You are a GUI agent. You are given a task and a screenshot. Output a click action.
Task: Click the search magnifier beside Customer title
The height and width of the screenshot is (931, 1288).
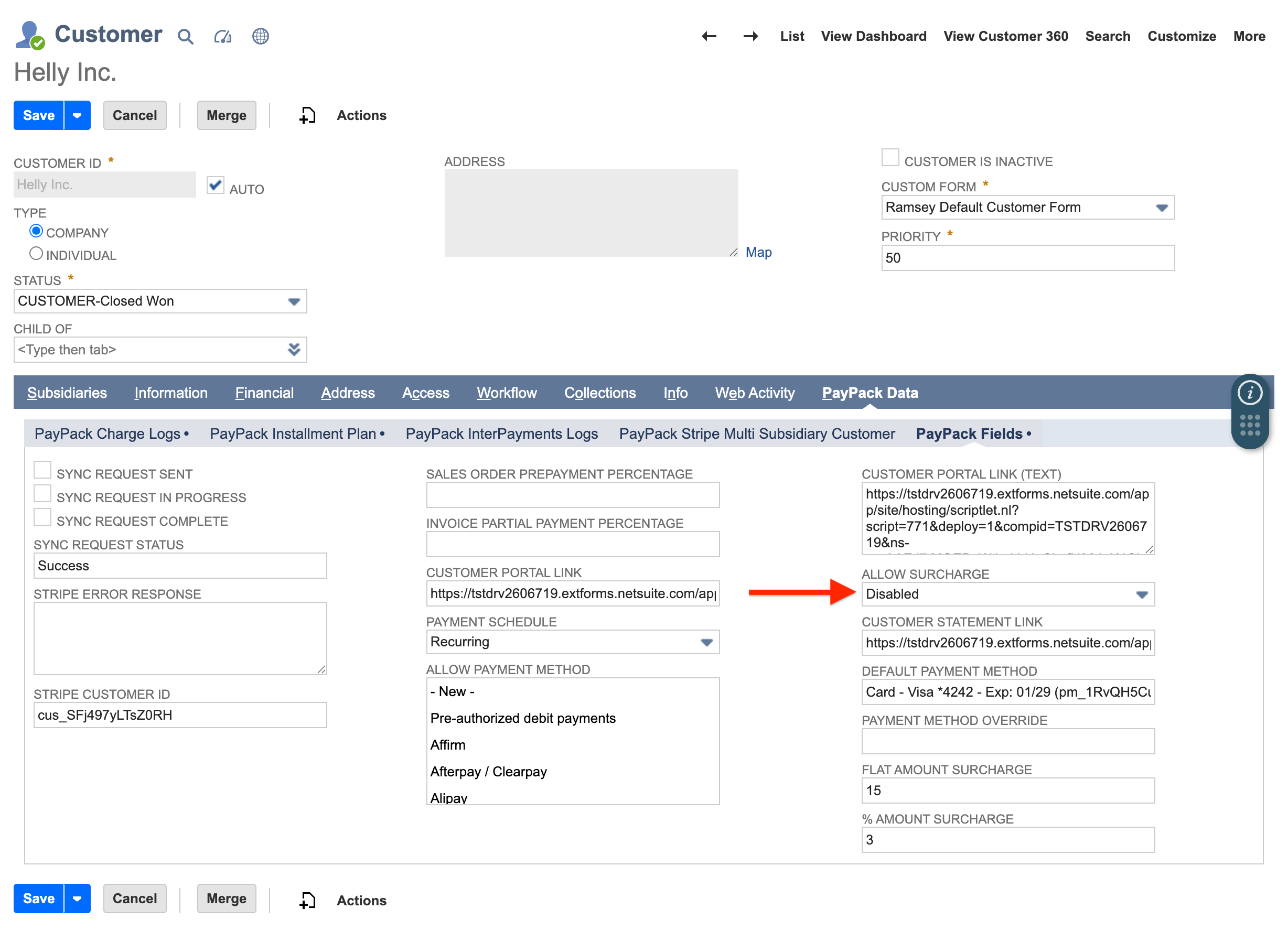186,36
